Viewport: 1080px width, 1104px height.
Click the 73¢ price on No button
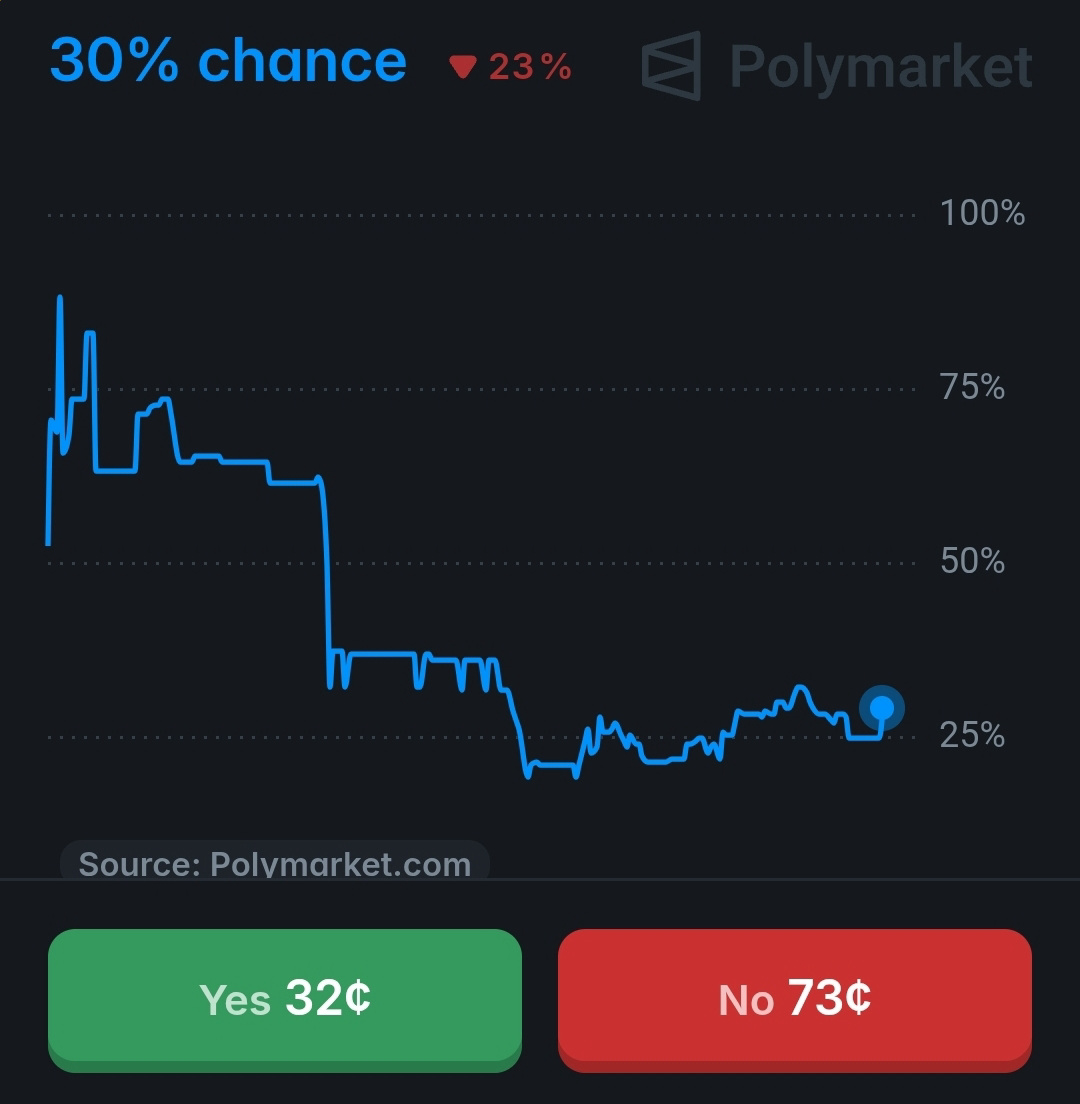click(x=829, y=998)
